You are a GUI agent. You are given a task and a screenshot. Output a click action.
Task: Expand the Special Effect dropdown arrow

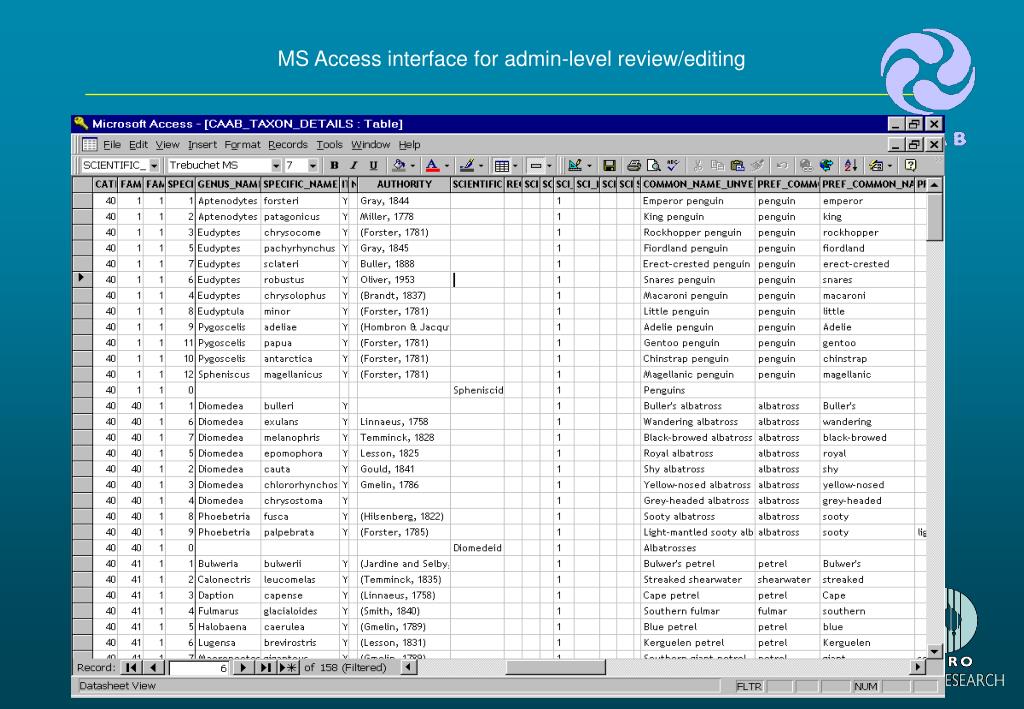pos(549,165)
